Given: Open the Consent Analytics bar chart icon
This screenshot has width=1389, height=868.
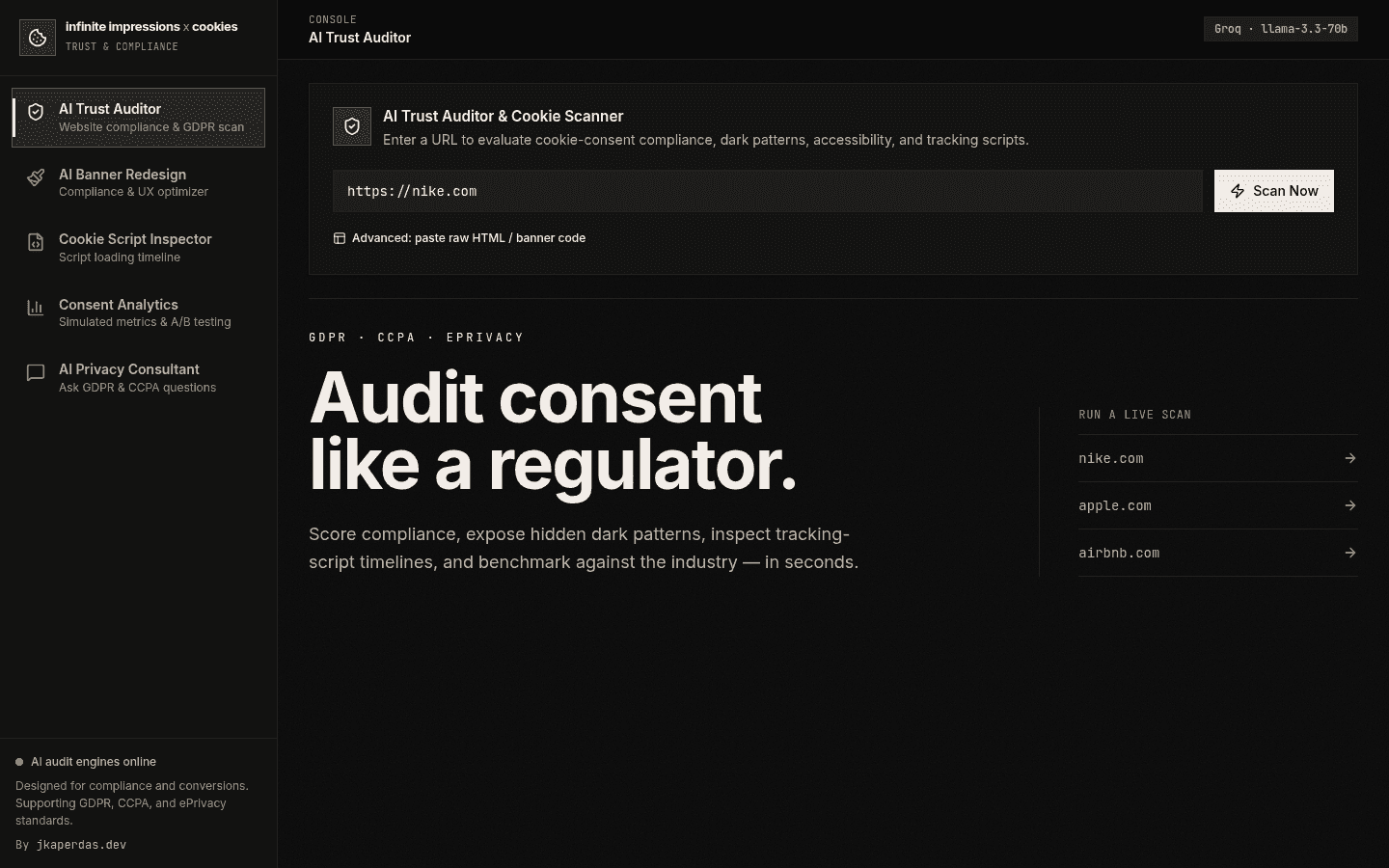Looking at the screenshot, I should coord(36,308).
